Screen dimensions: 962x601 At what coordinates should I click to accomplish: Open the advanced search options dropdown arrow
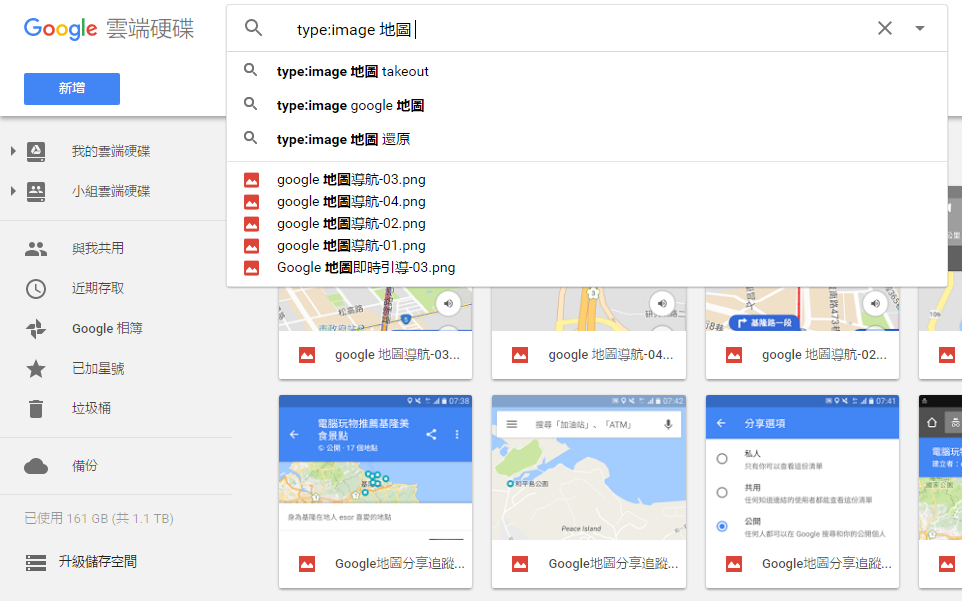coord(920,28)
